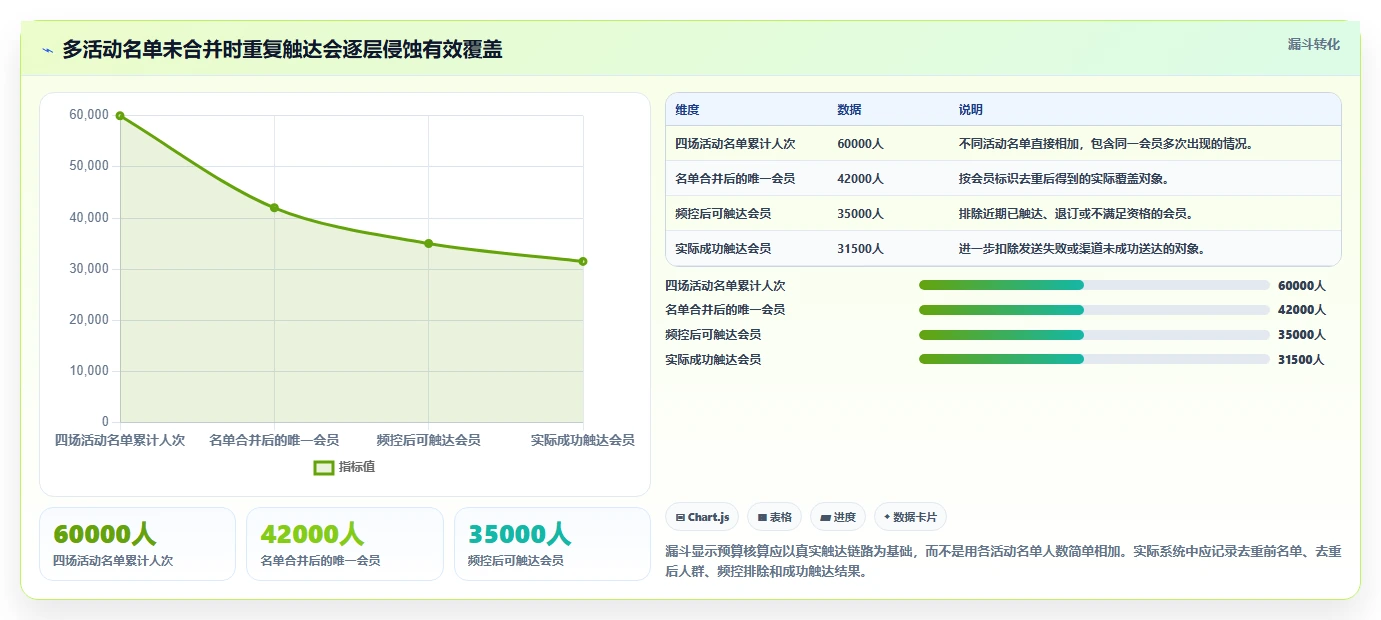This screenshot has width=1381, height=620.
Task: Click table cell 频控后可触达会员
Action: coord(723,214)
